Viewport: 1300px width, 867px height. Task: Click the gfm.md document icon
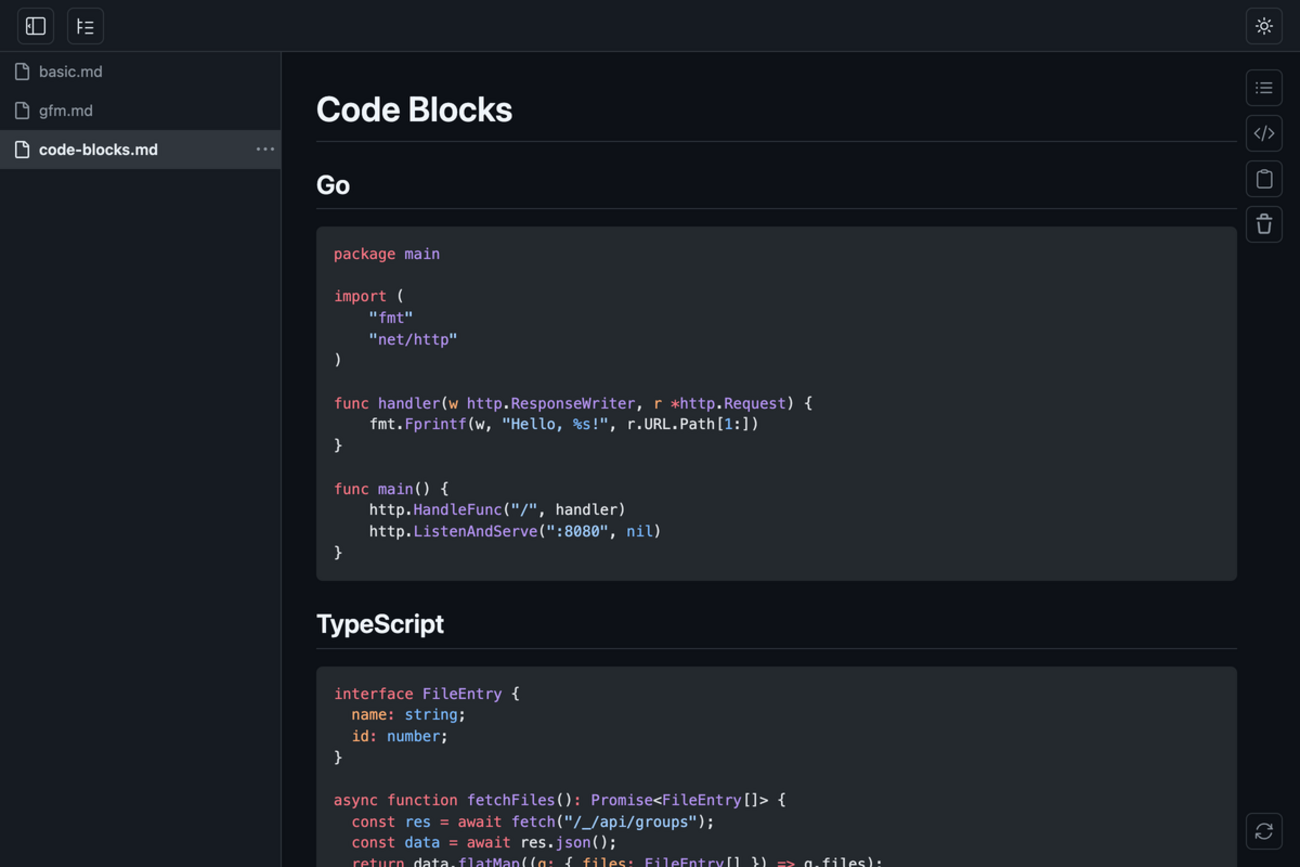22,110
